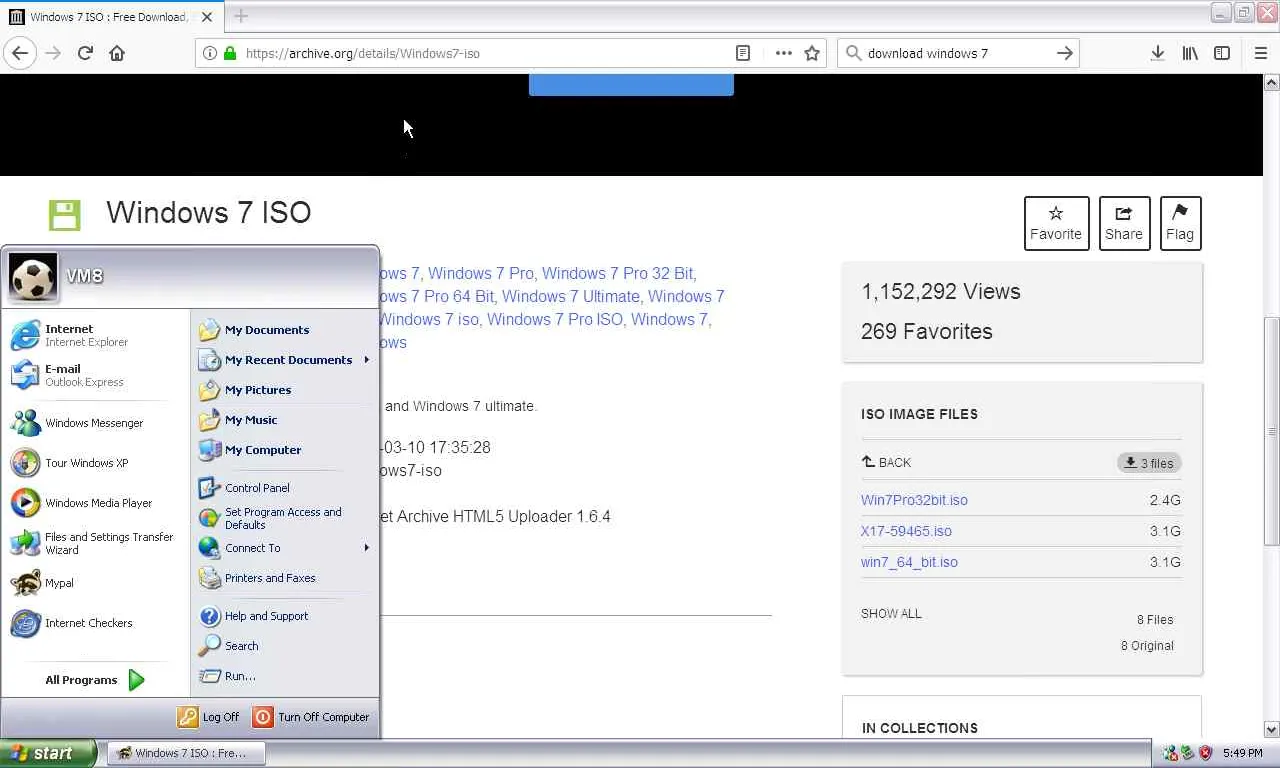Click scrollbar down arrow
This screenshot has height=768, width=1280.
[1271, 730]
